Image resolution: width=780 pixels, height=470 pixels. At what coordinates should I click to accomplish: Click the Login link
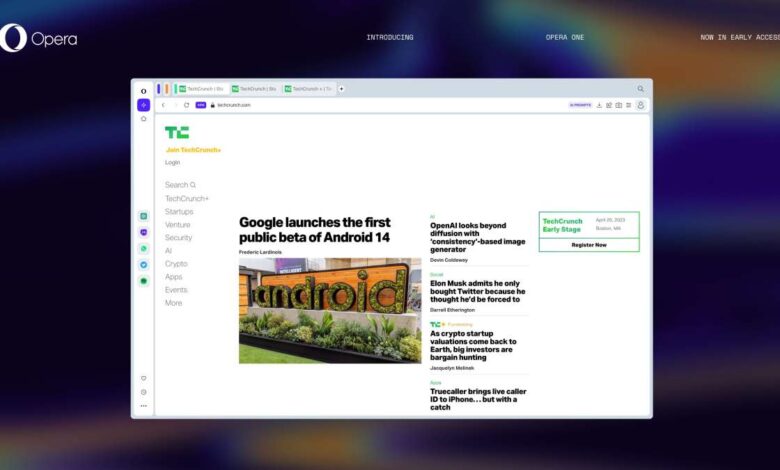(173, 163)
